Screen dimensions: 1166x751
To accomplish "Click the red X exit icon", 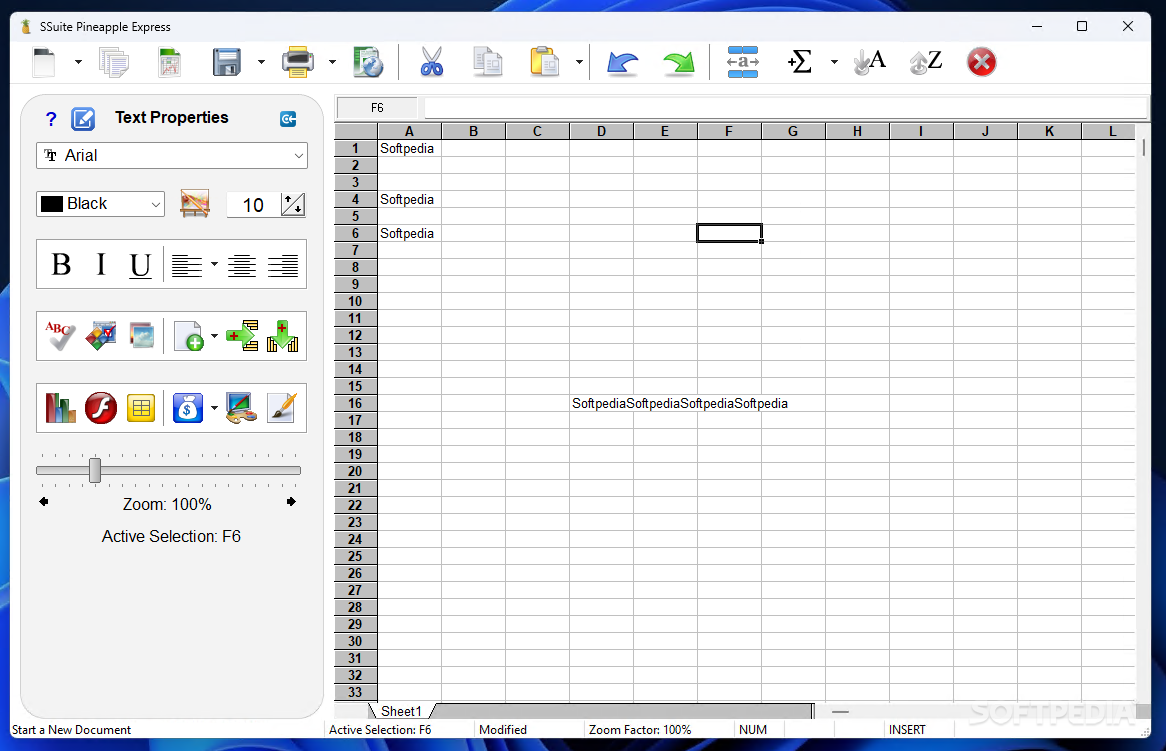I will pyautogui.click(x=982, y=62).
